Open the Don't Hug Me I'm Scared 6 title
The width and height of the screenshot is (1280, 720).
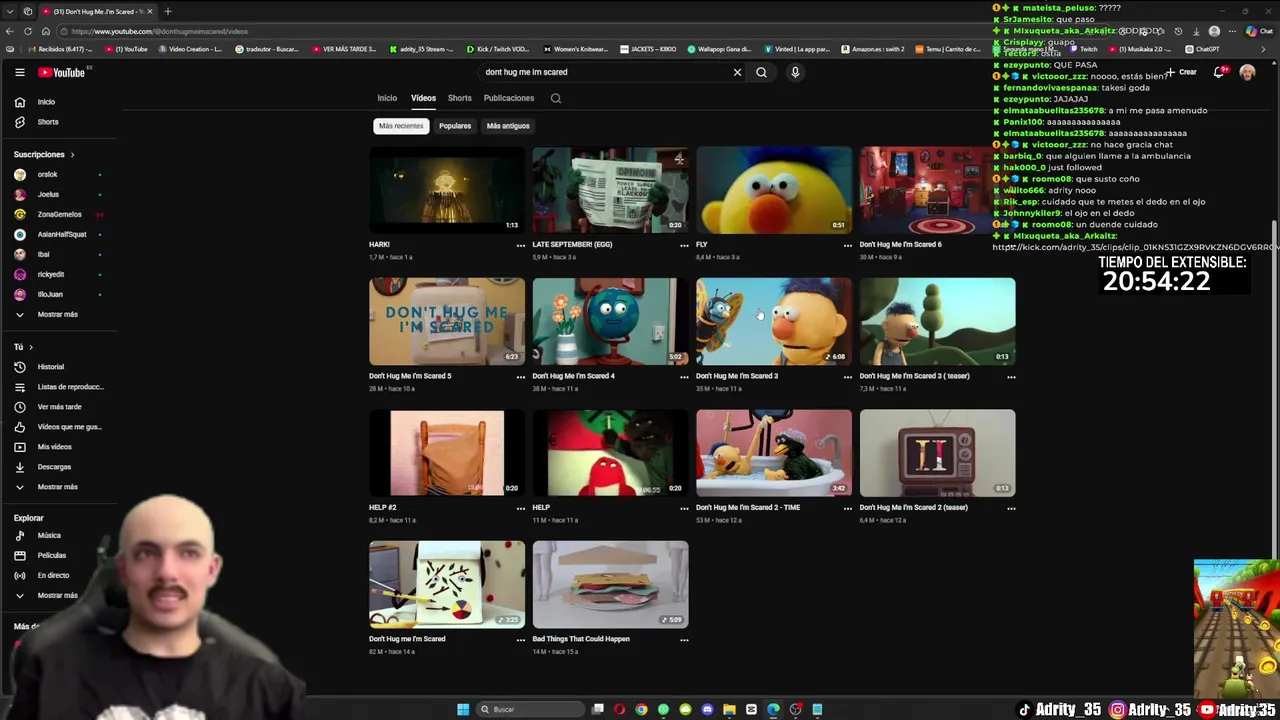901,245
